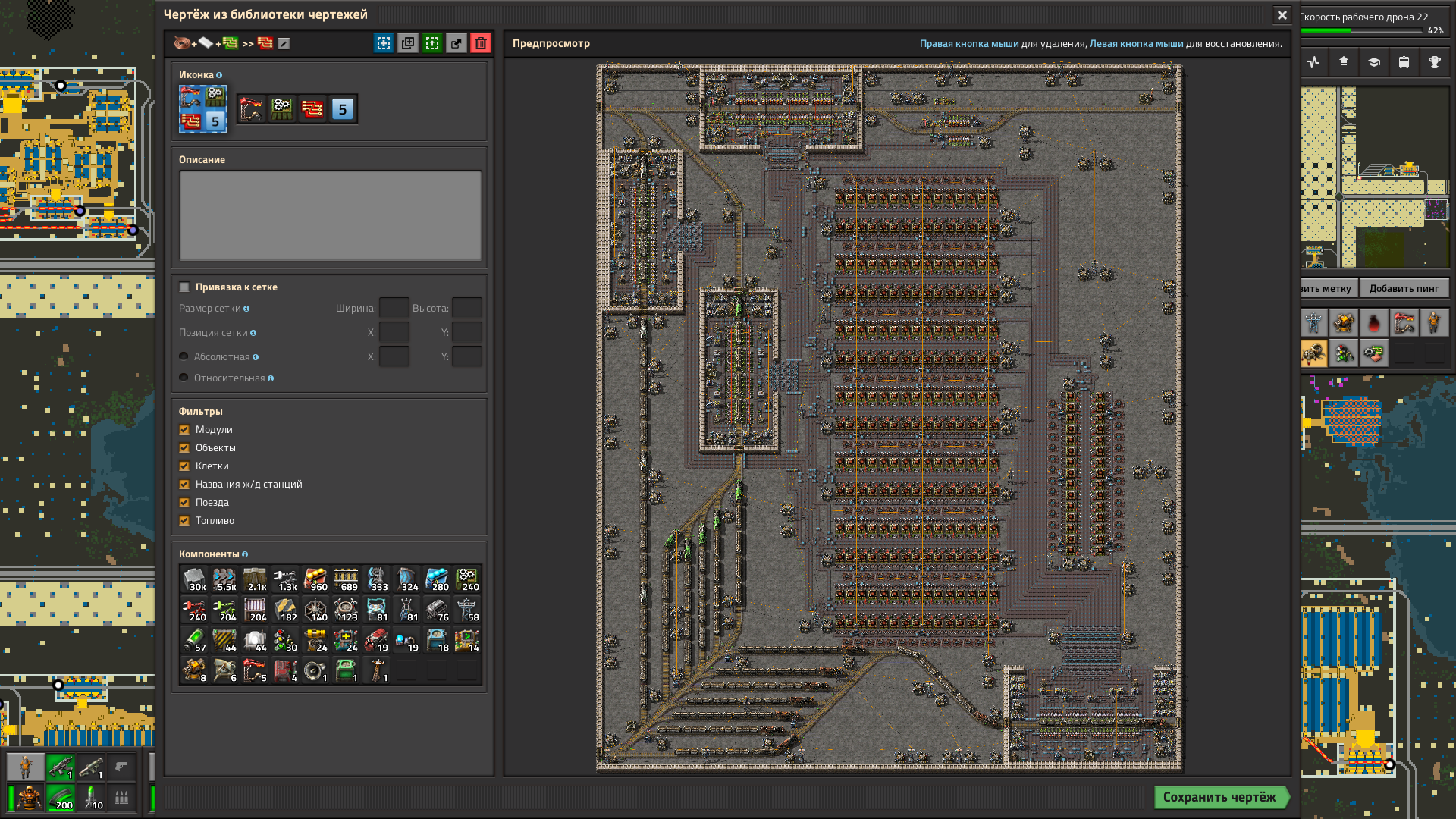The height and width of the screenshot is (819, 1456).
Task: Click the train stop 5 component
Action: tap(255, 670)
